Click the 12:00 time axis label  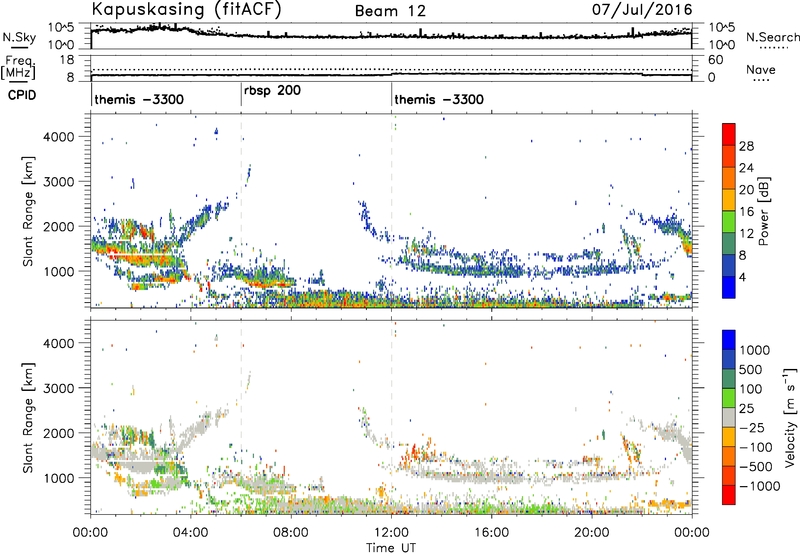[391, 533]
